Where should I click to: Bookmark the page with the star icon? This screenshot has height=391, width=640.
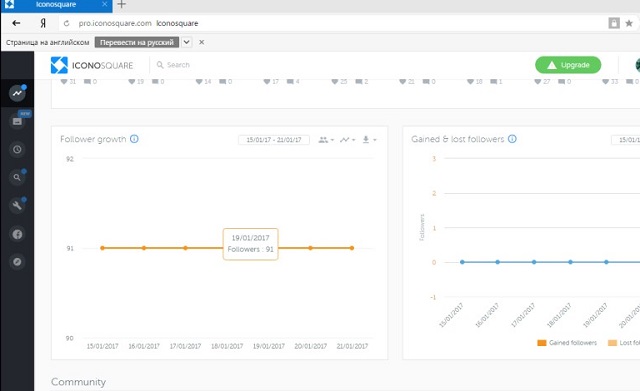[629, 23]
